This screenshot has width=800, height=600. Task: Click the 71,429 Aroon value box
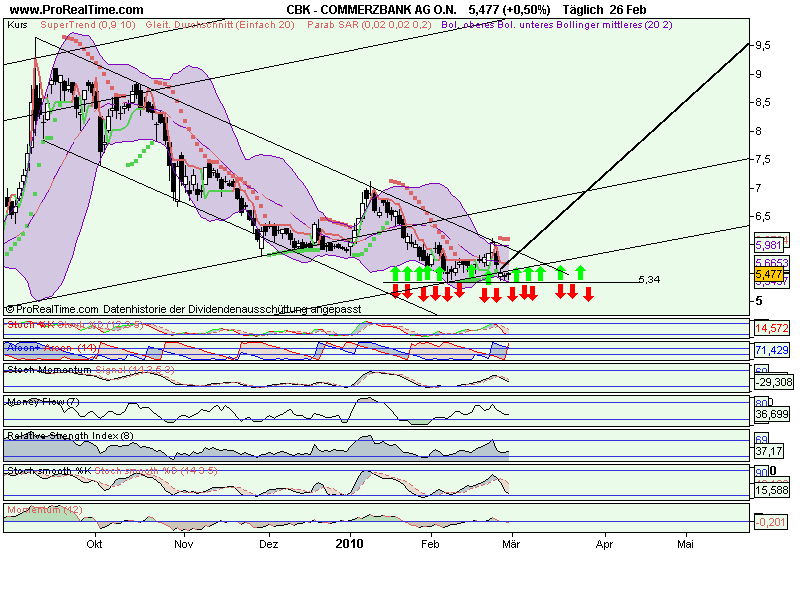click(x=771, y=351)
